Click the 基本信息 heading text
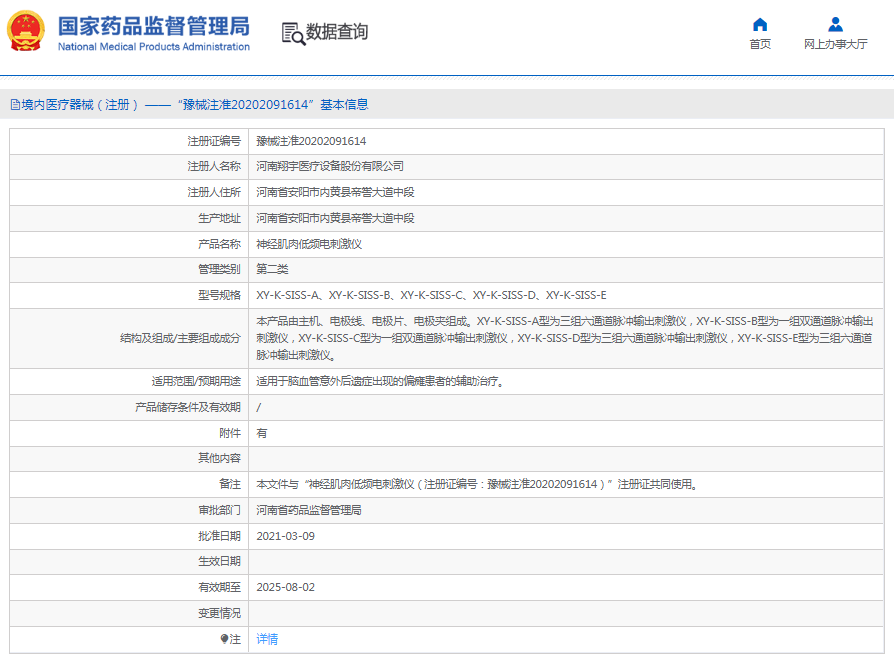This screenshot has width=894, height=659. click(x=344, y=105)
